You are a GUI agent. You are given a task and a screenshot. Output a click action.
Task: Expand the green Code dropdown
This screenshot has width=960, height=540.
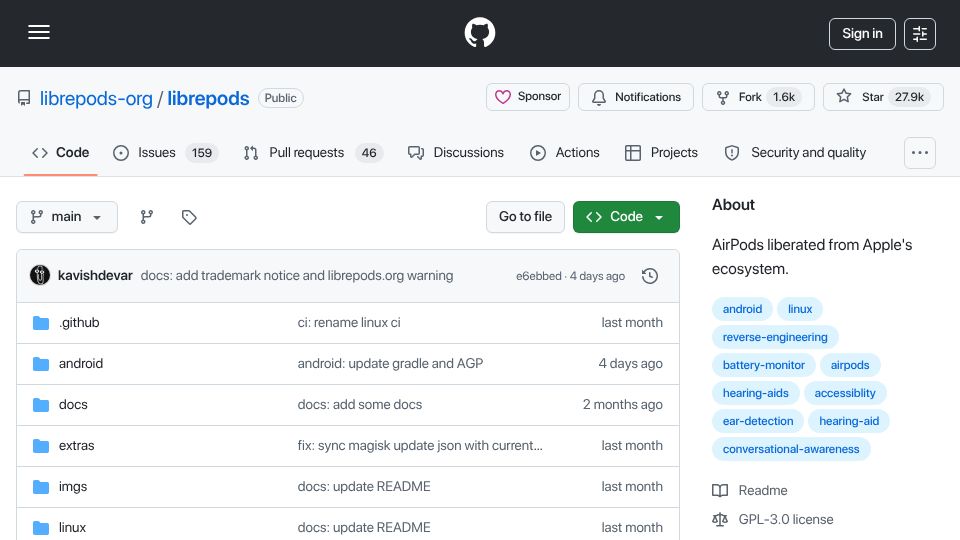coord(626,217)
